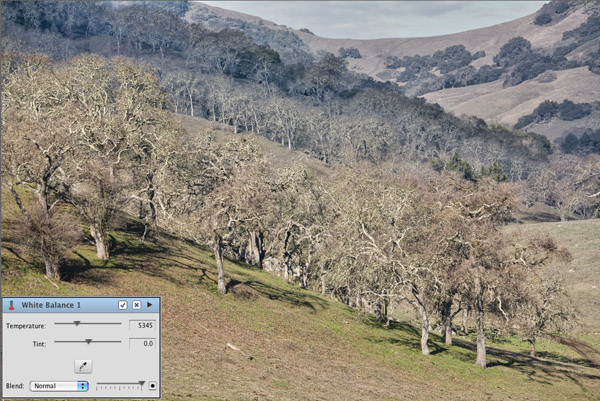Screen dimensions: 600x401
Task: Click the Temperature slider handle
Action: (x=77, y=324)
